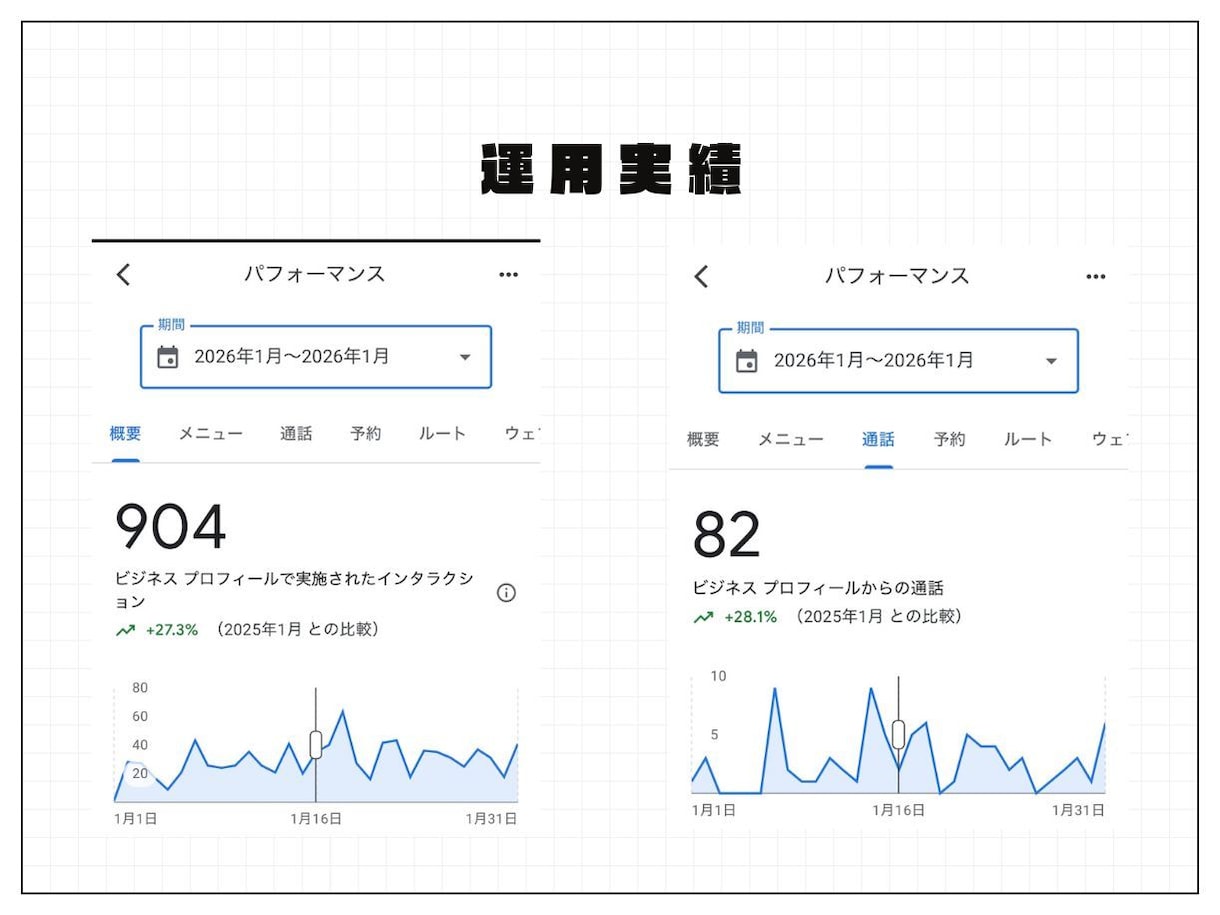This screenshot has width=1220, height=915.
Task: Open info icon beside インタラクション description
Action: 506,593
